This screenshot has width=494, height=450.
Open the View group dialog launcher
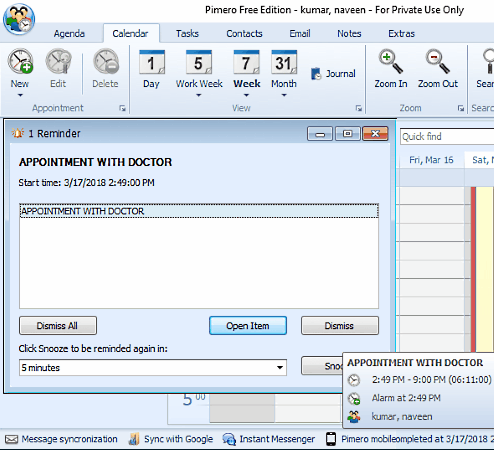click(x=359, y=108)
